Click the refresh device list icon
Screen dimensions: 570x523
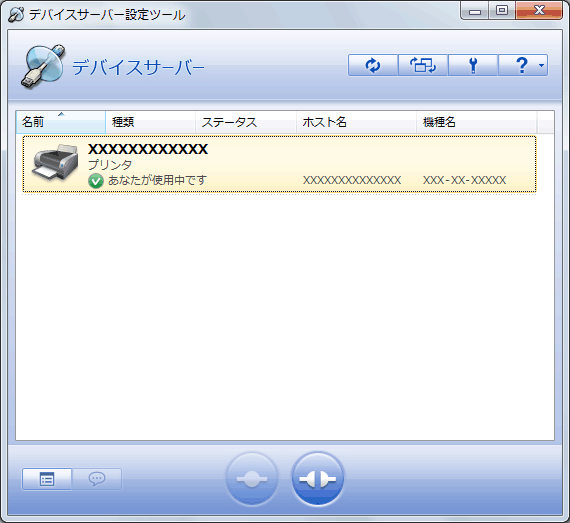373,65
